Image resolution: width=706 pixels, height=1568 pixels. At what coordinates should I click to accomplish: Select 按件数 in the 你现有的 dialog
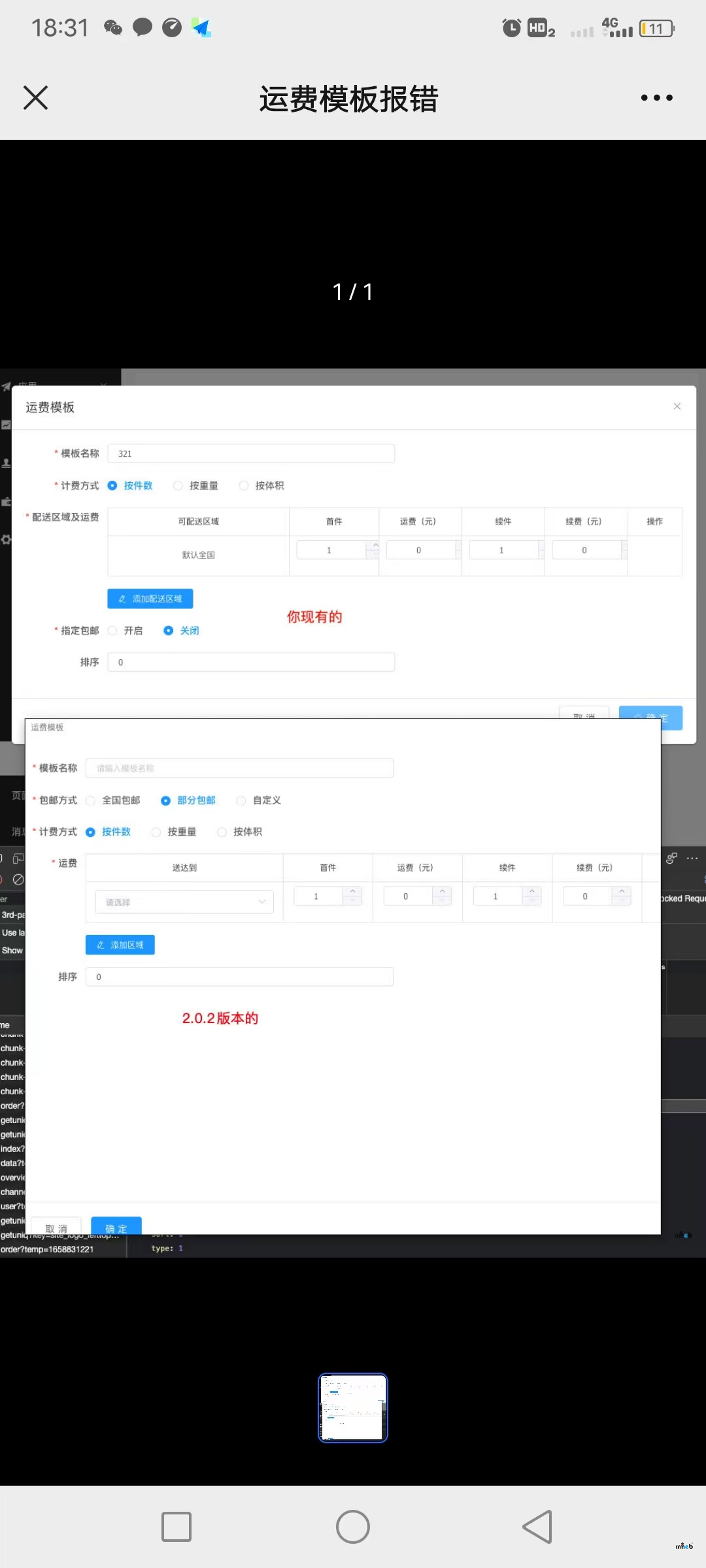[x=130, y=485]
